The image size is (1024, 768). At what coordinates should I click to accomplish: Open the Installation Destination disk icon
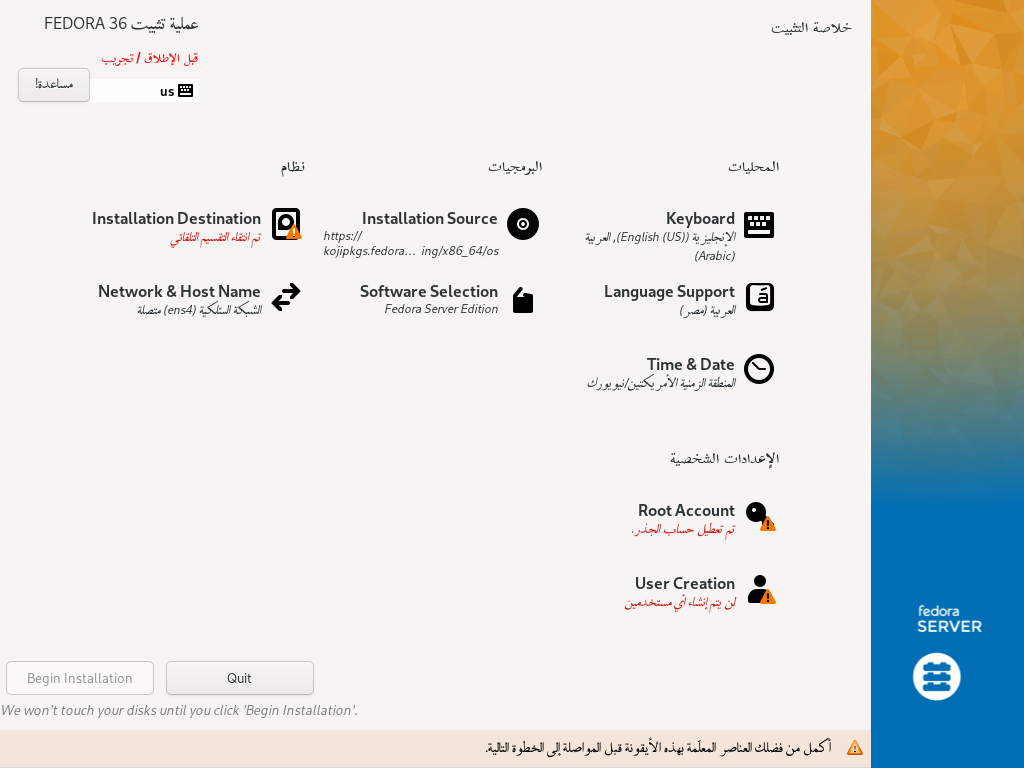286,224
